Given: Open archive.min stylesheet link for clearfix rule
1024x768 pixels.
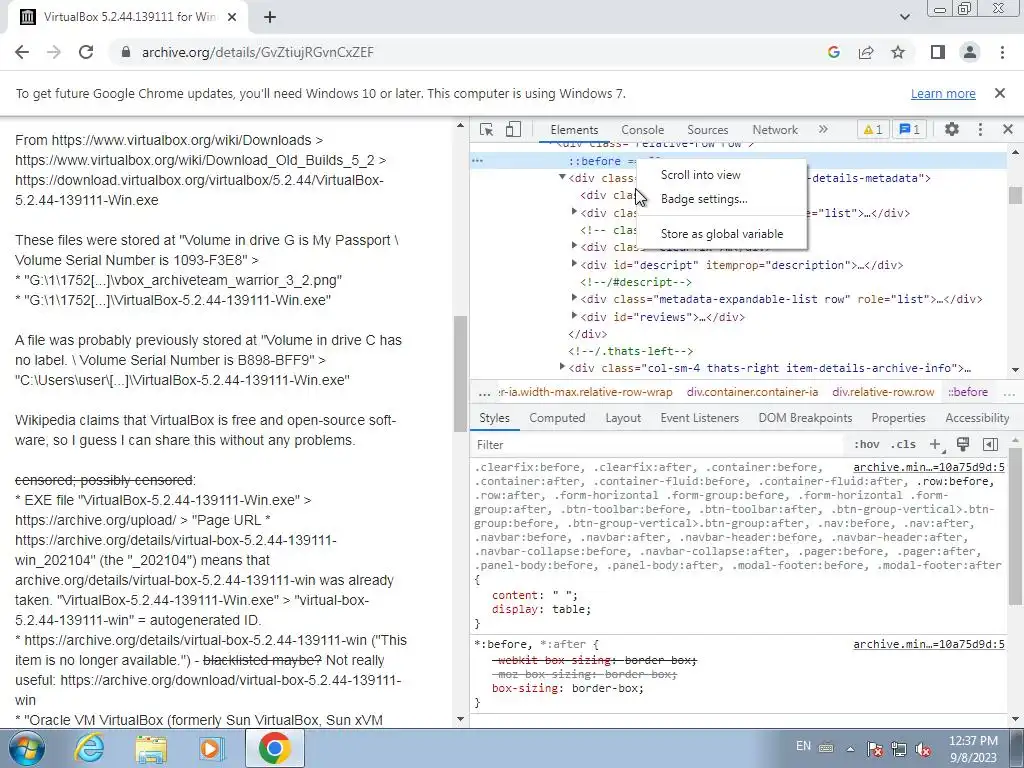Looking at the screenshot, I should pos(929,468).
